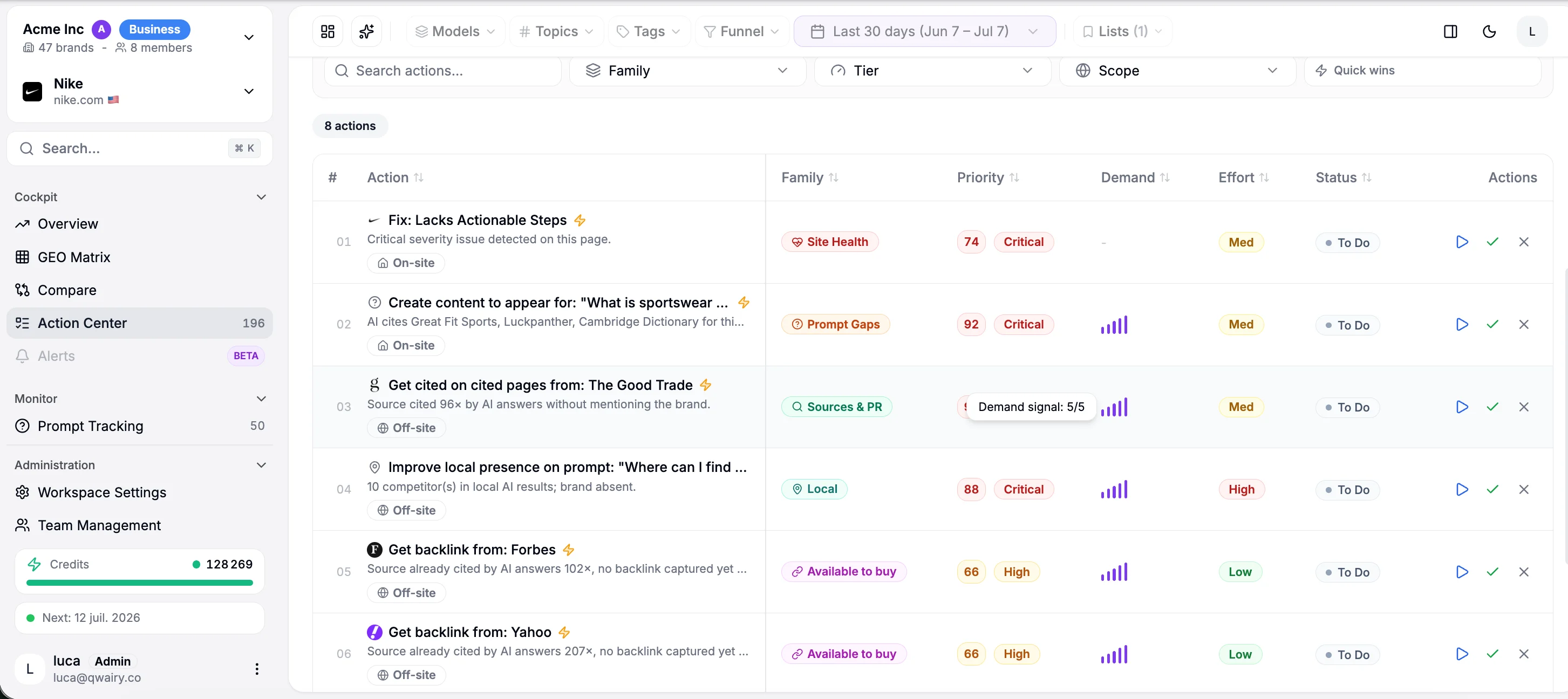Open Alerts beta in the sidebar
This screenshot has height=699, width=1568.
(x=139, y=356)
